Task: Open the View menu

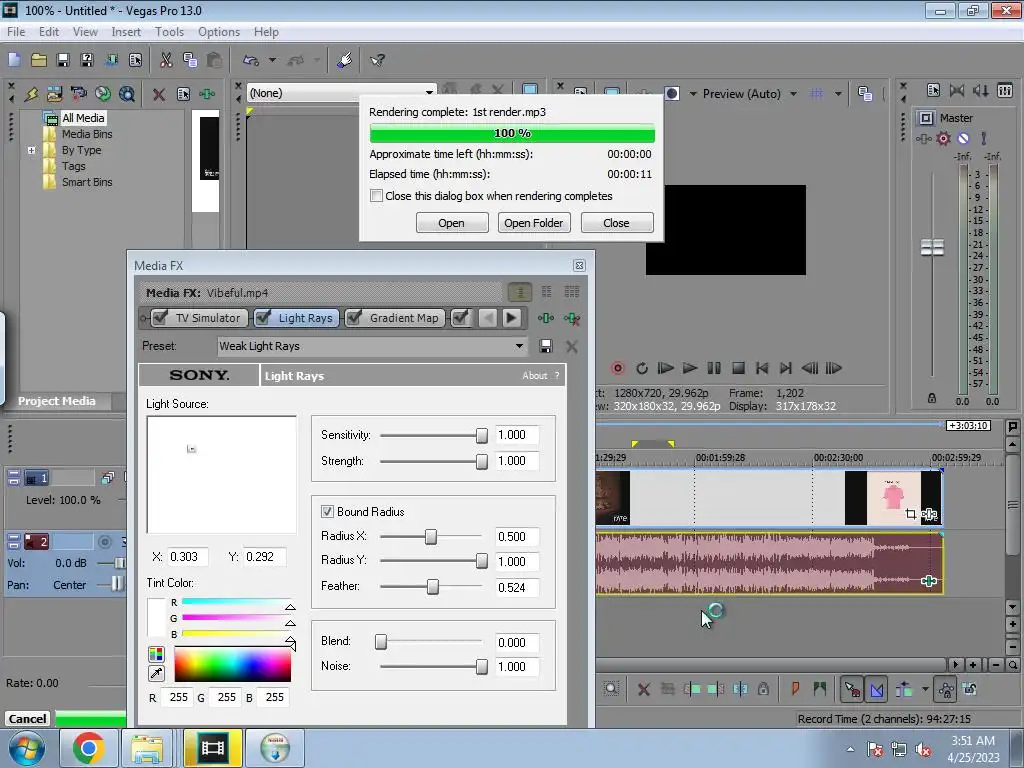Action: pyautogui.click(x=85, y=31)
